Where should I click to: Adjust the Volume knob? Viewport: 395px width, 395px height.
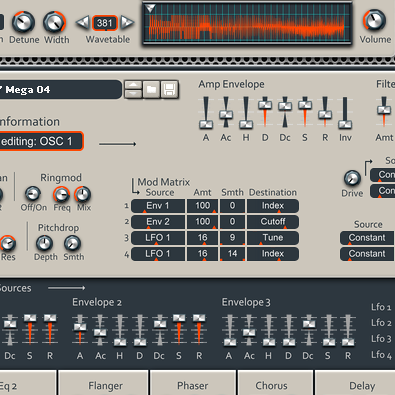(375, 20)
